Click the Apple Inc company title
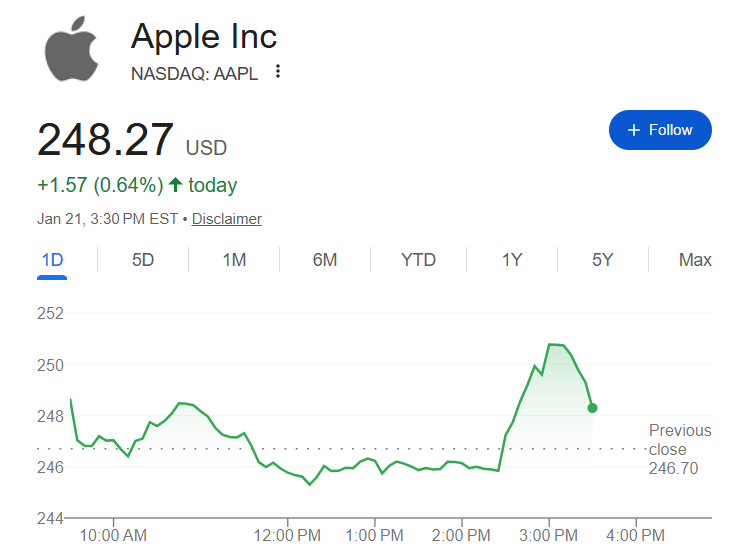This screenshot has width=729, height=558. pyautogui.click(x=204, y=37)
